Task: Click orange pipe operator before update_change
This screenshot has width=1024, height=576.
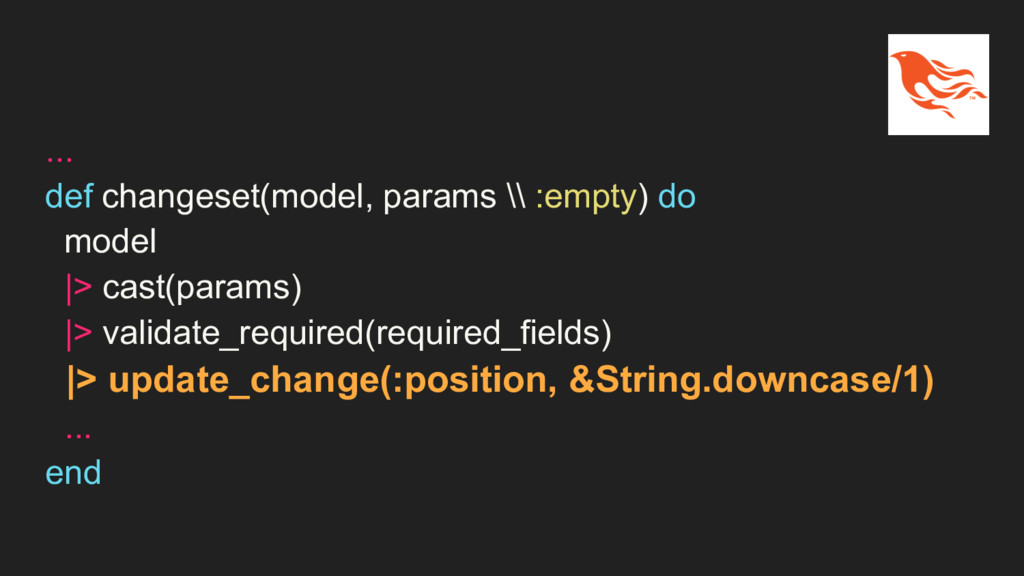Action: click(x=82, y=381)
